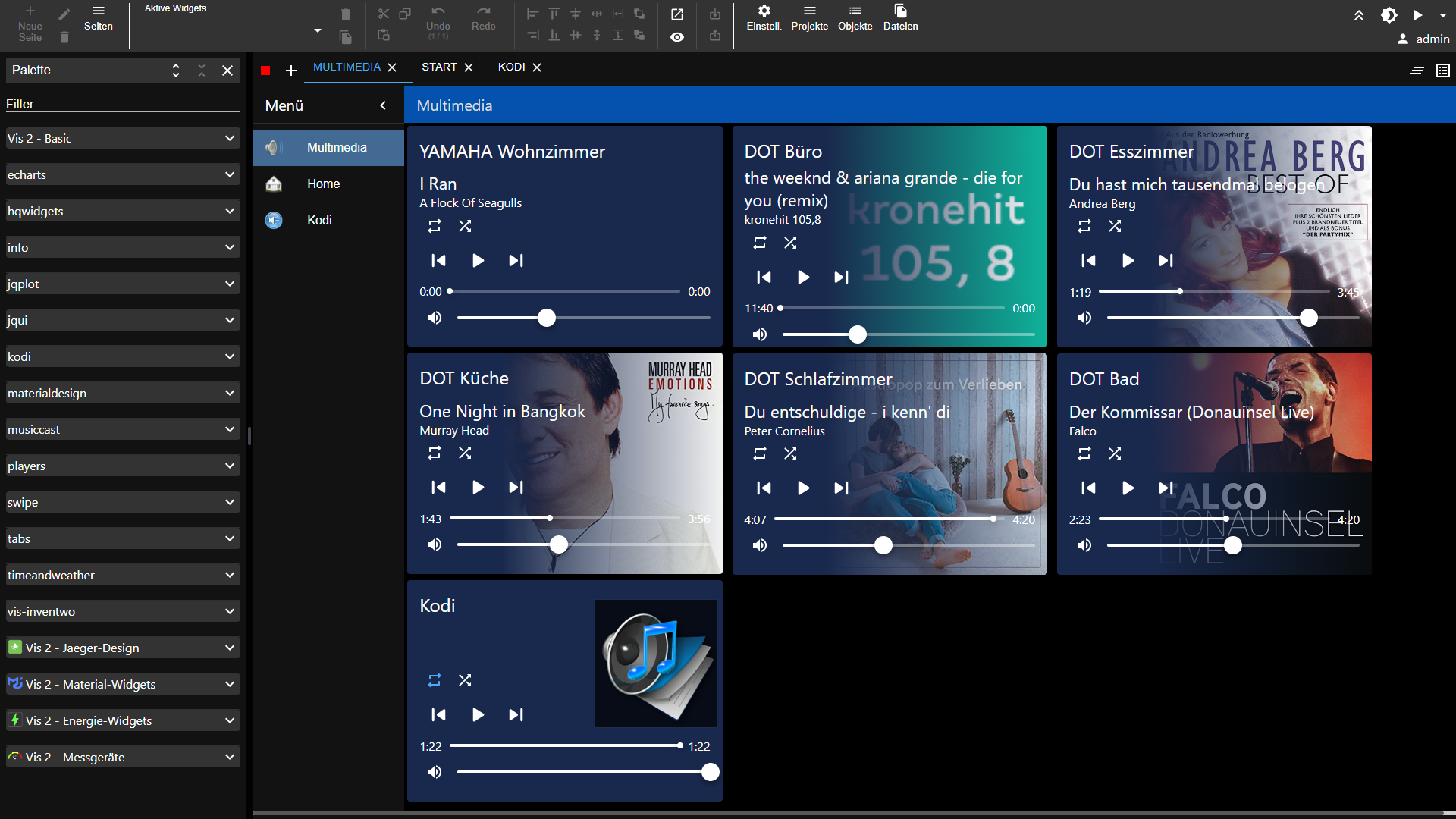The width and height of the screenshot is (1456, 819).
Task: Open the admin user icon
Action: (1403, 39)
